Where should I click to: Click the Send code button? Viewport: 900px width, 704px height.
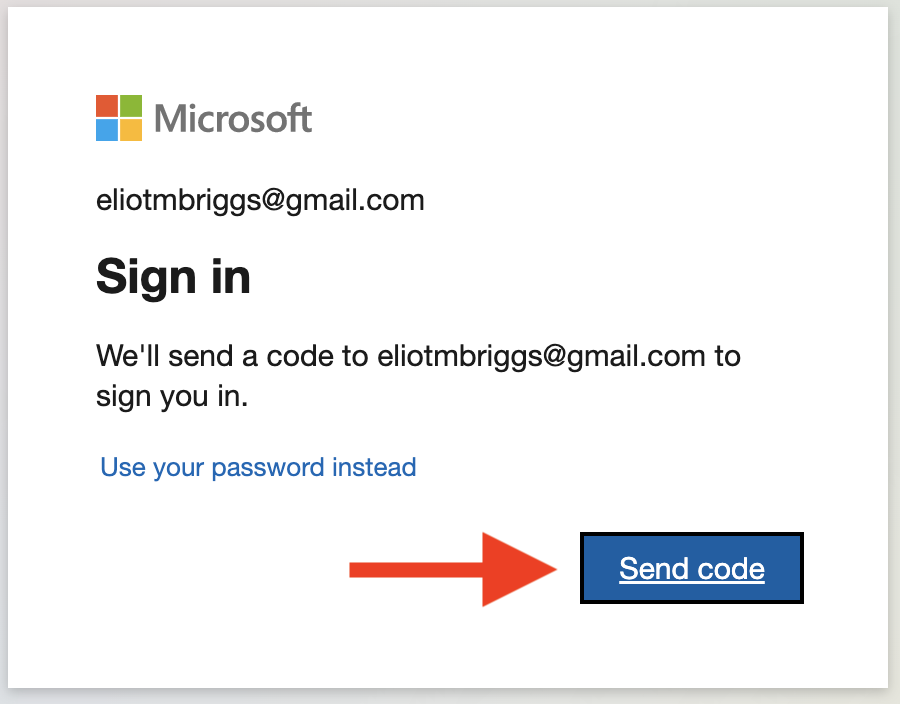(692, 568)
